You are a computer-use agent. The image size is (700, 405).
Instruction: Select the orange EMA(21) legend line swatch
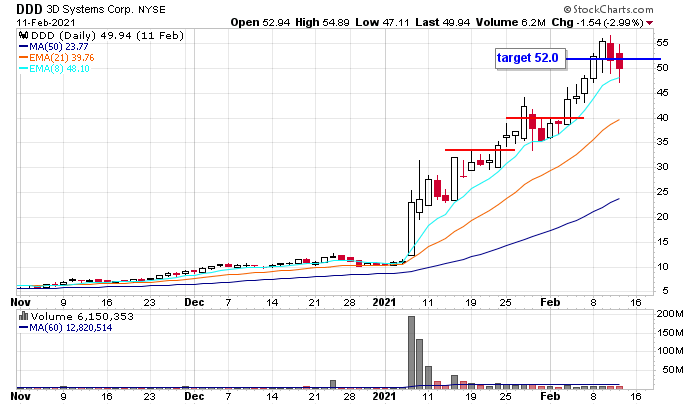pos(23,58)
